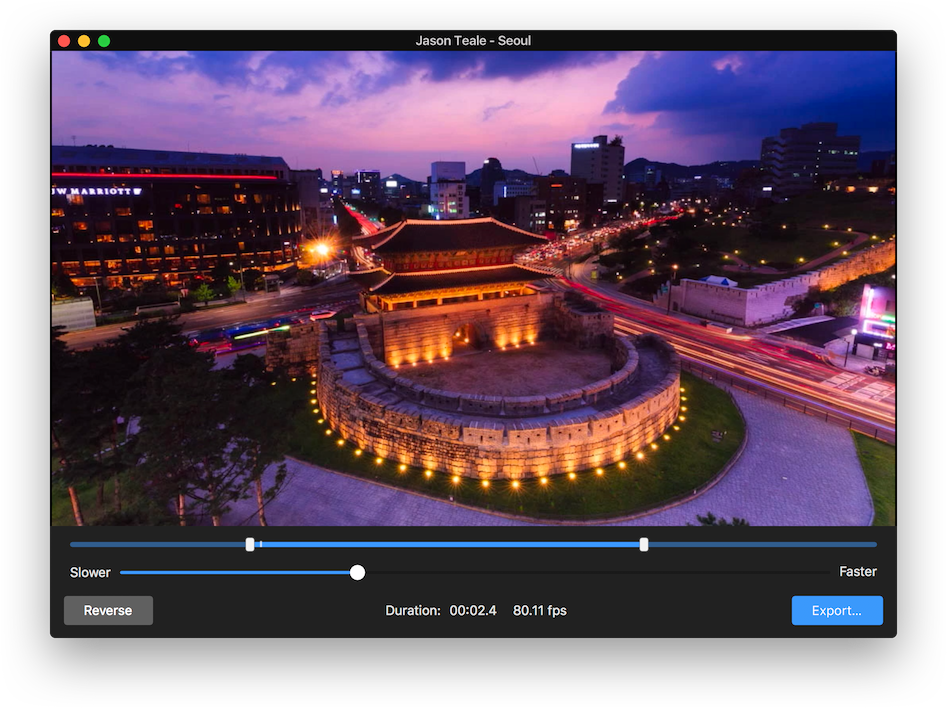Click the green full-screen window button
The width and height of the screenshot is (947, 708).
point(104,41)
